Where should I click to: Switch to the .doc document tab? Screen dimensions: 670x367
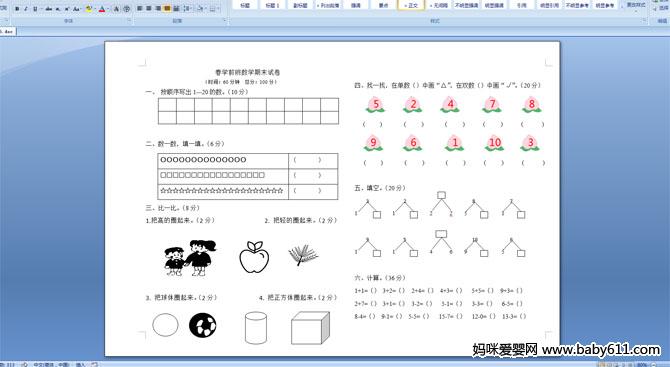(x=8, y=32)
